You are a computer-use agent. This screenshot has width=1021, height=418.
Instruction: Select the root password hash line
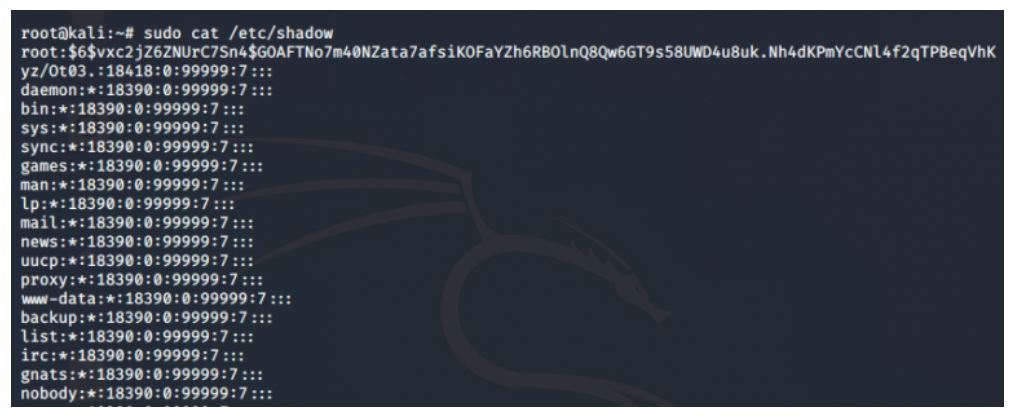pos(508,53)
